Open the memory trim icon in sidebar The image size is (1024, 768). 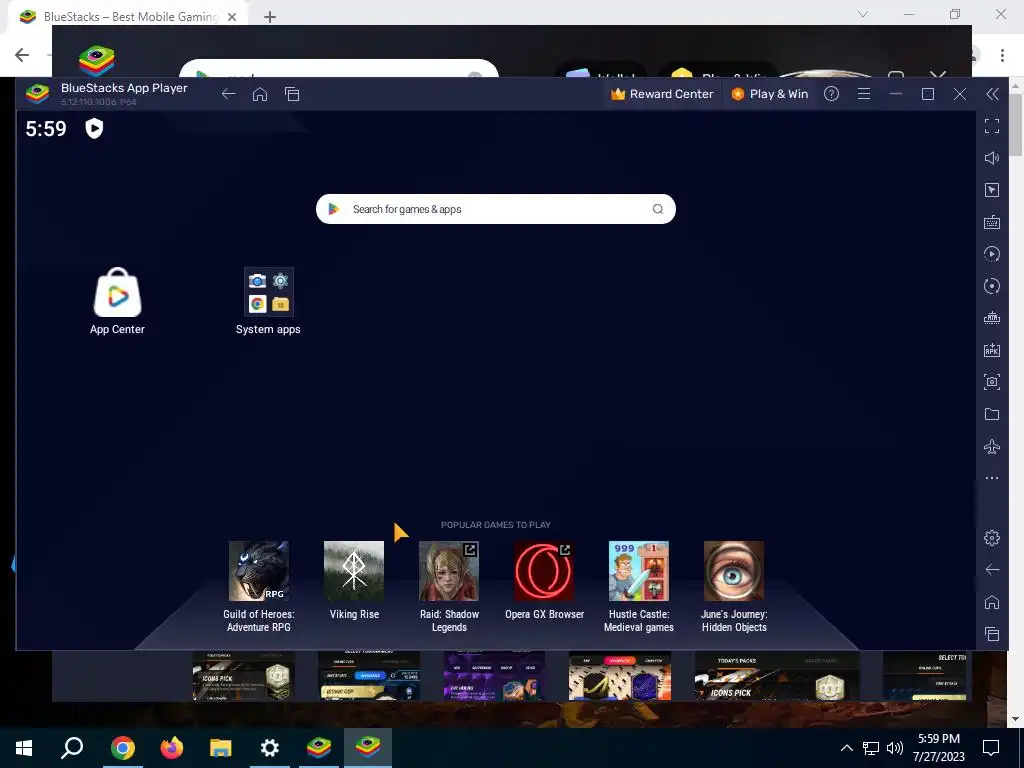tap(992, 318)
